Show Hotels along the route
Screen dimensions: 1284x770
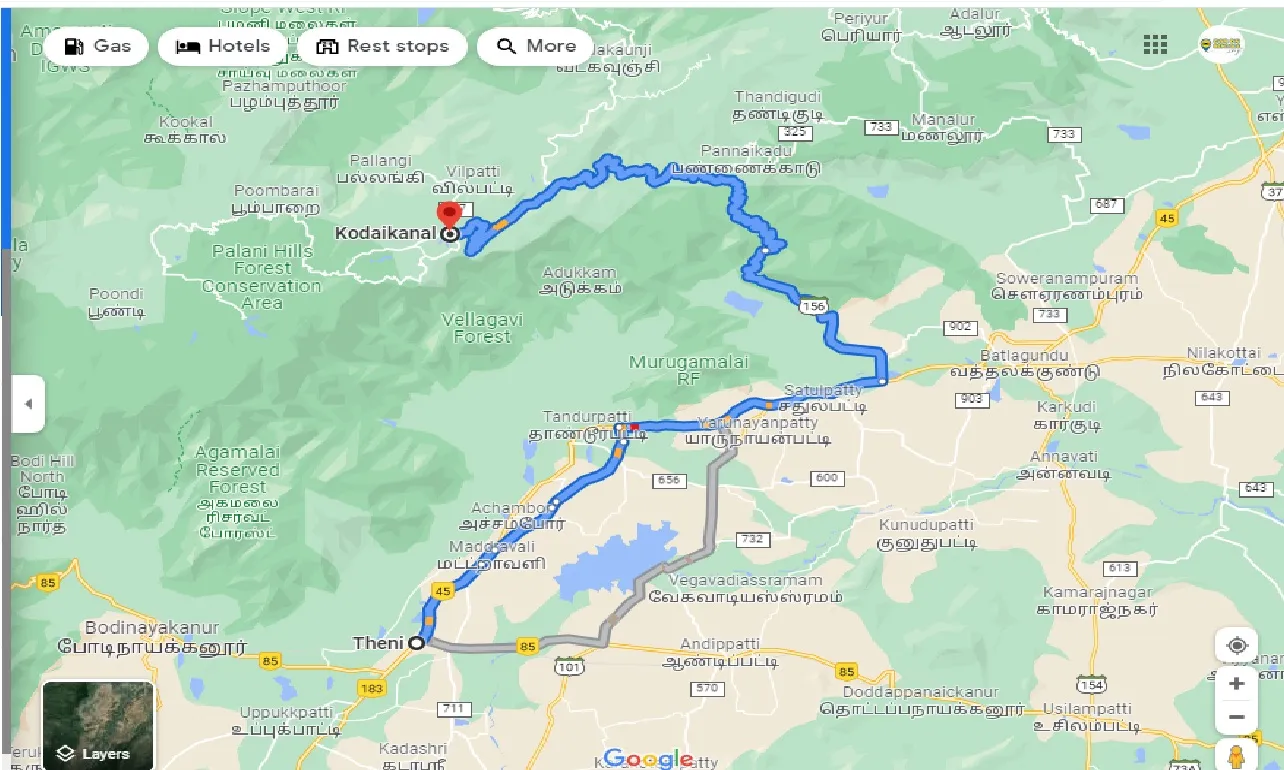tap(222, 46)
